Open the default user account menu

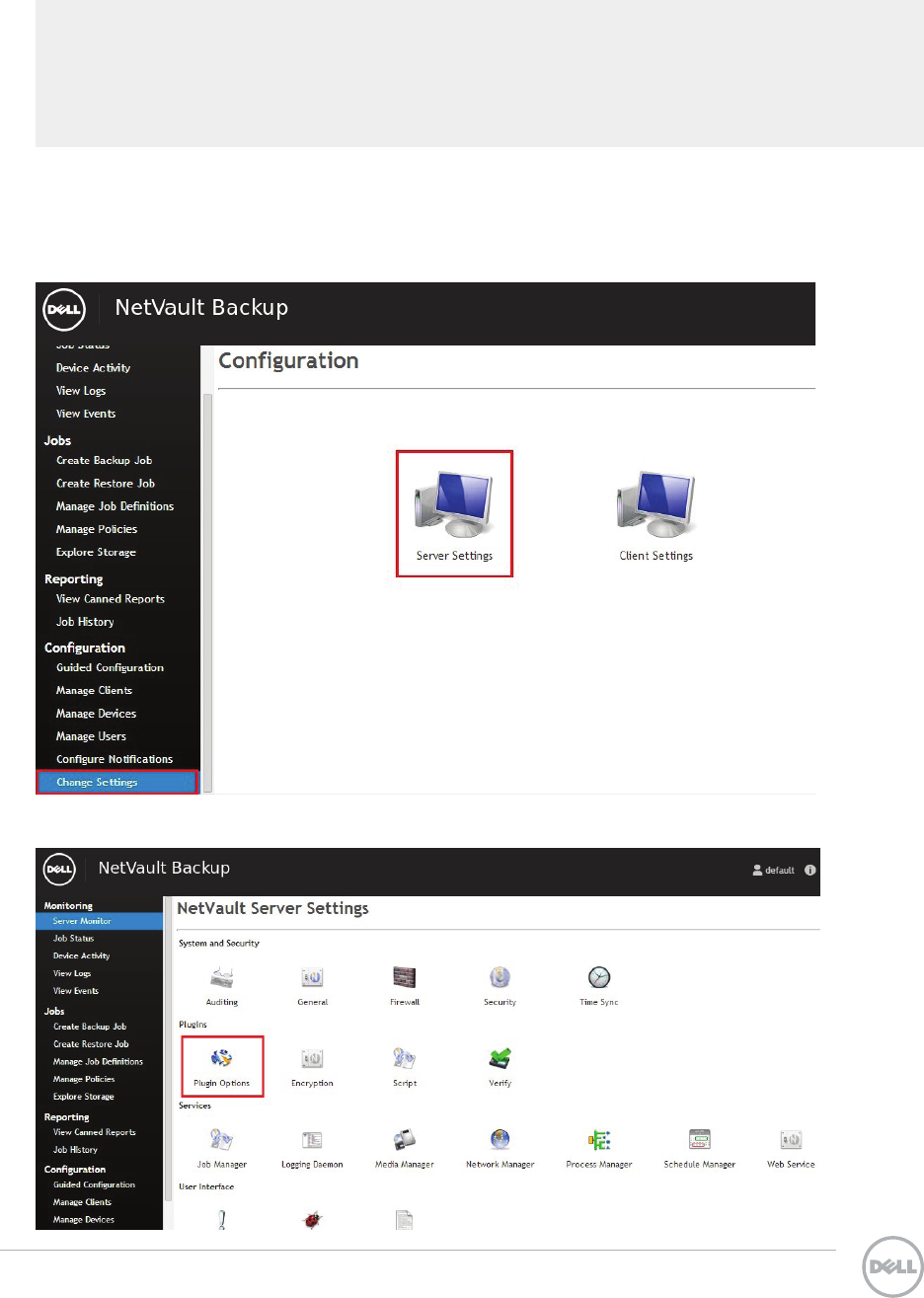pos(774,871)
